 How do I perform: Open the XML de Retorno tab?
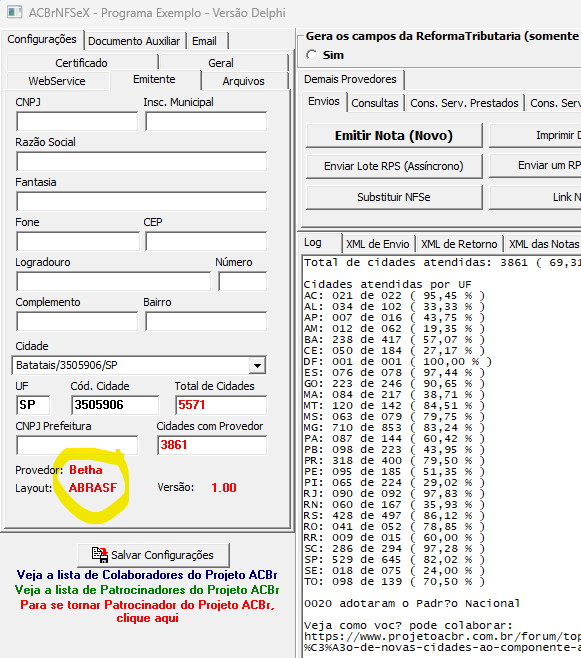coord(459,244)
